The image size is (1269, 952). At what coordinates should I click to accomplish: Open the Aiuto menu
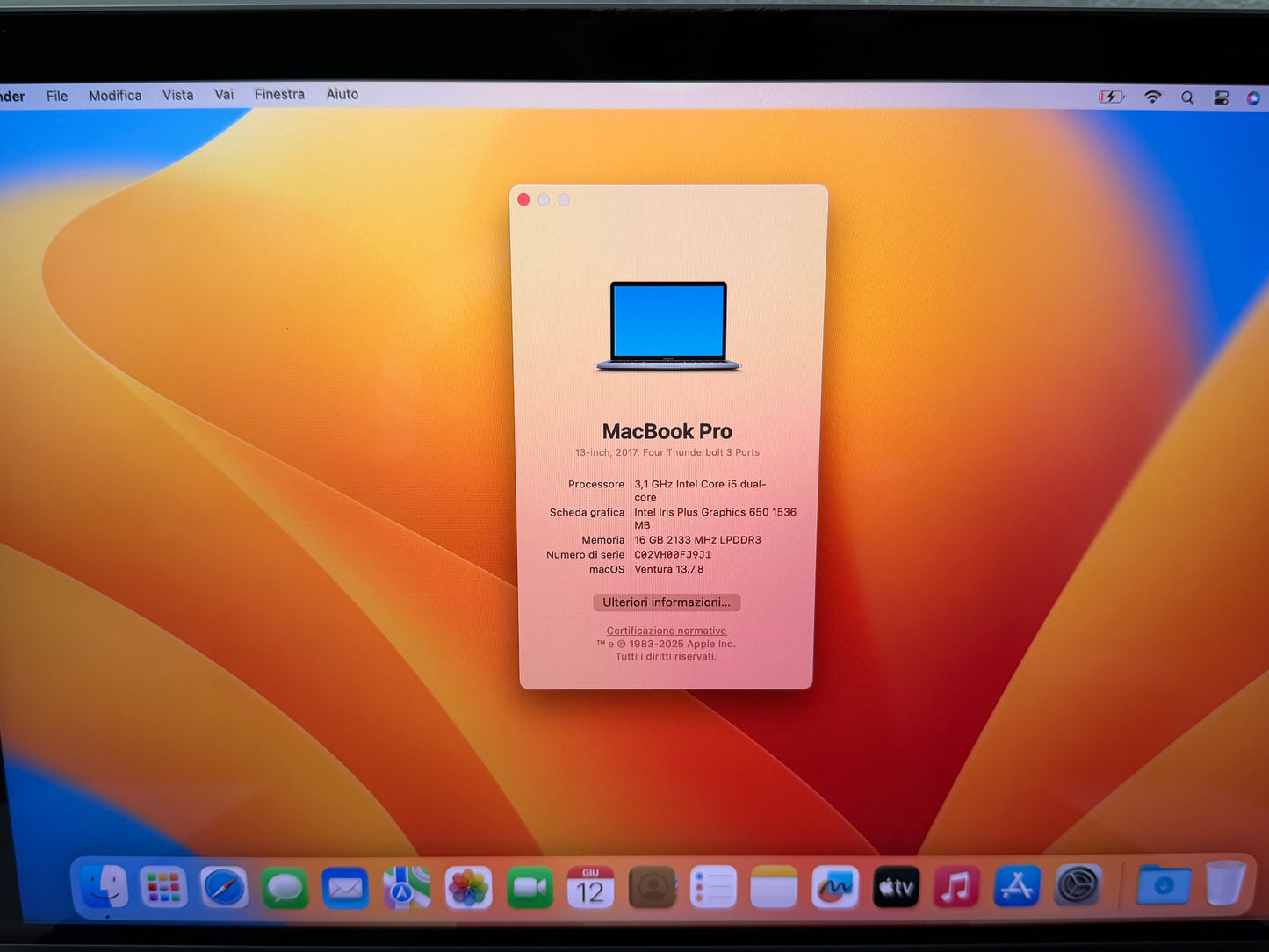342,94
